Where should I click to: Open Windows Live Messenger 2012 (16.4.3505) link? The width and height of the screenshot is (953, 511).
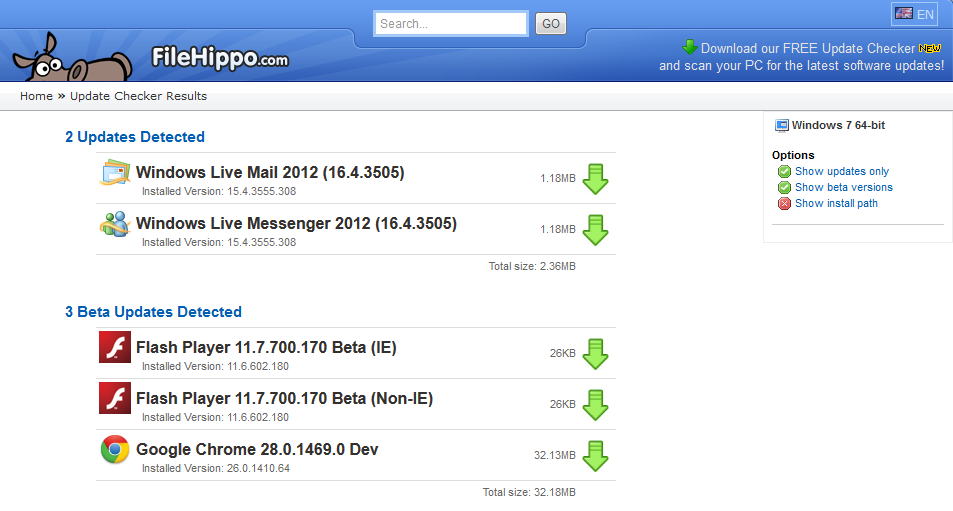point(296,224)
